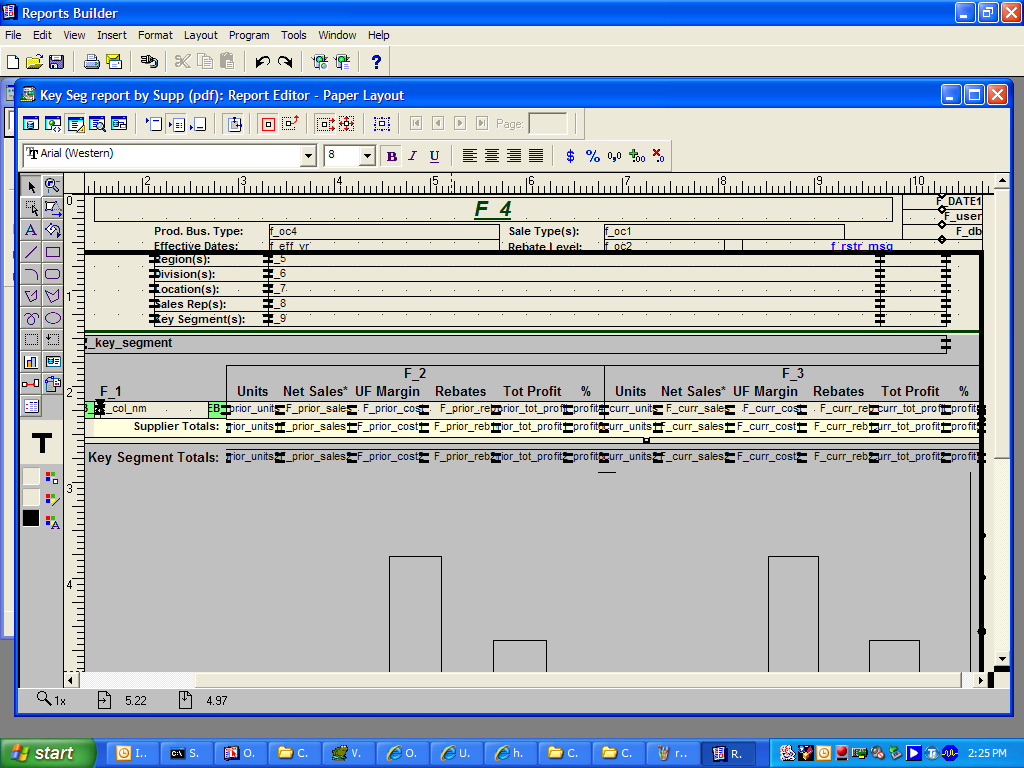
Task: Open the font size dropdown
Action: point(366,156)
